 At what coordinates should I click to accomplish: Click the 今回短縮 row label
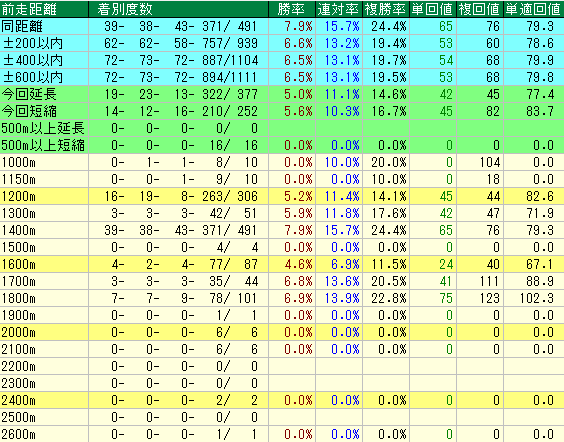point(29,111)
